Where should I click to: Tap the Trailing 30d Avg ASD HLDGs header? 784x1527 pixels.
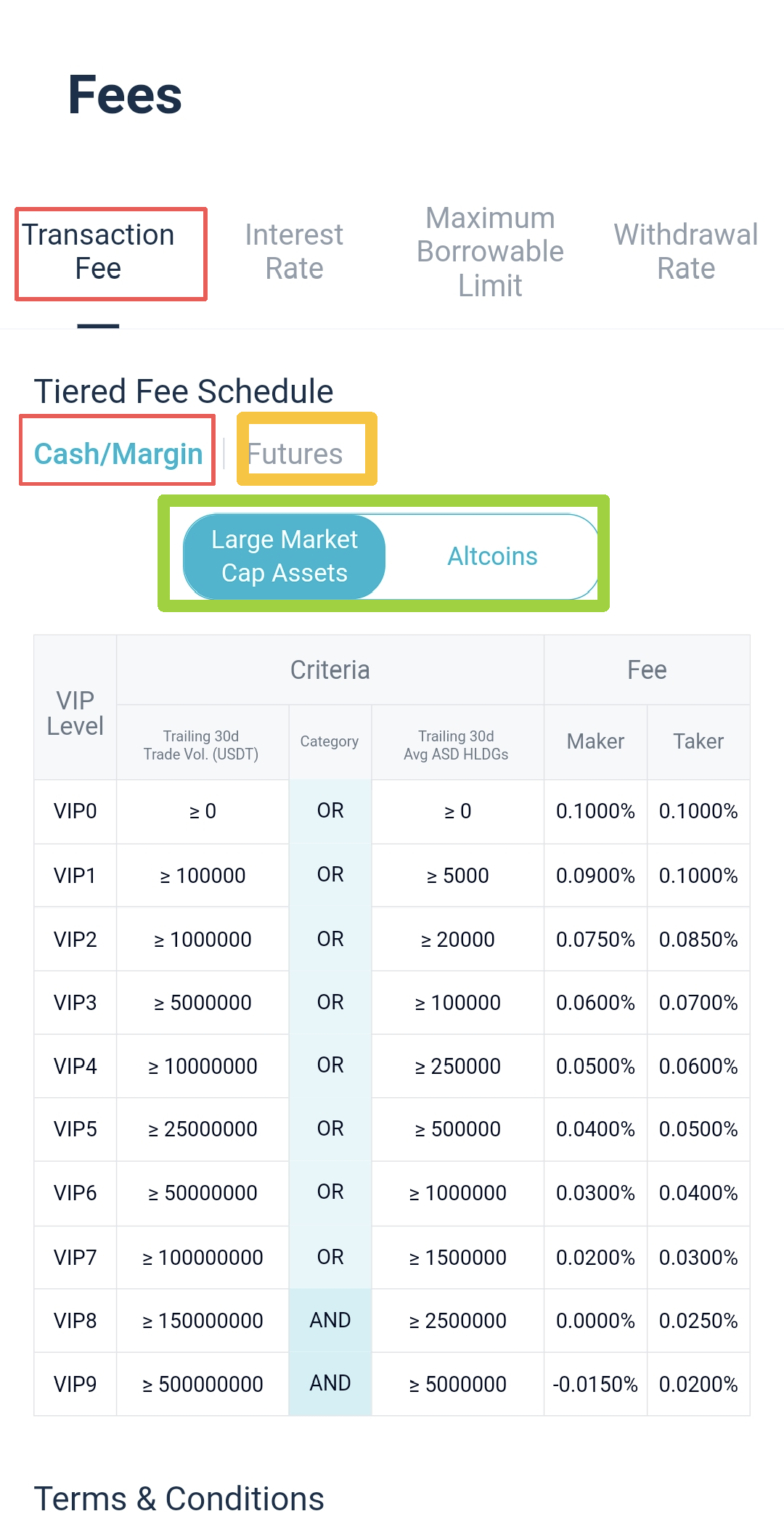point(456,745)
